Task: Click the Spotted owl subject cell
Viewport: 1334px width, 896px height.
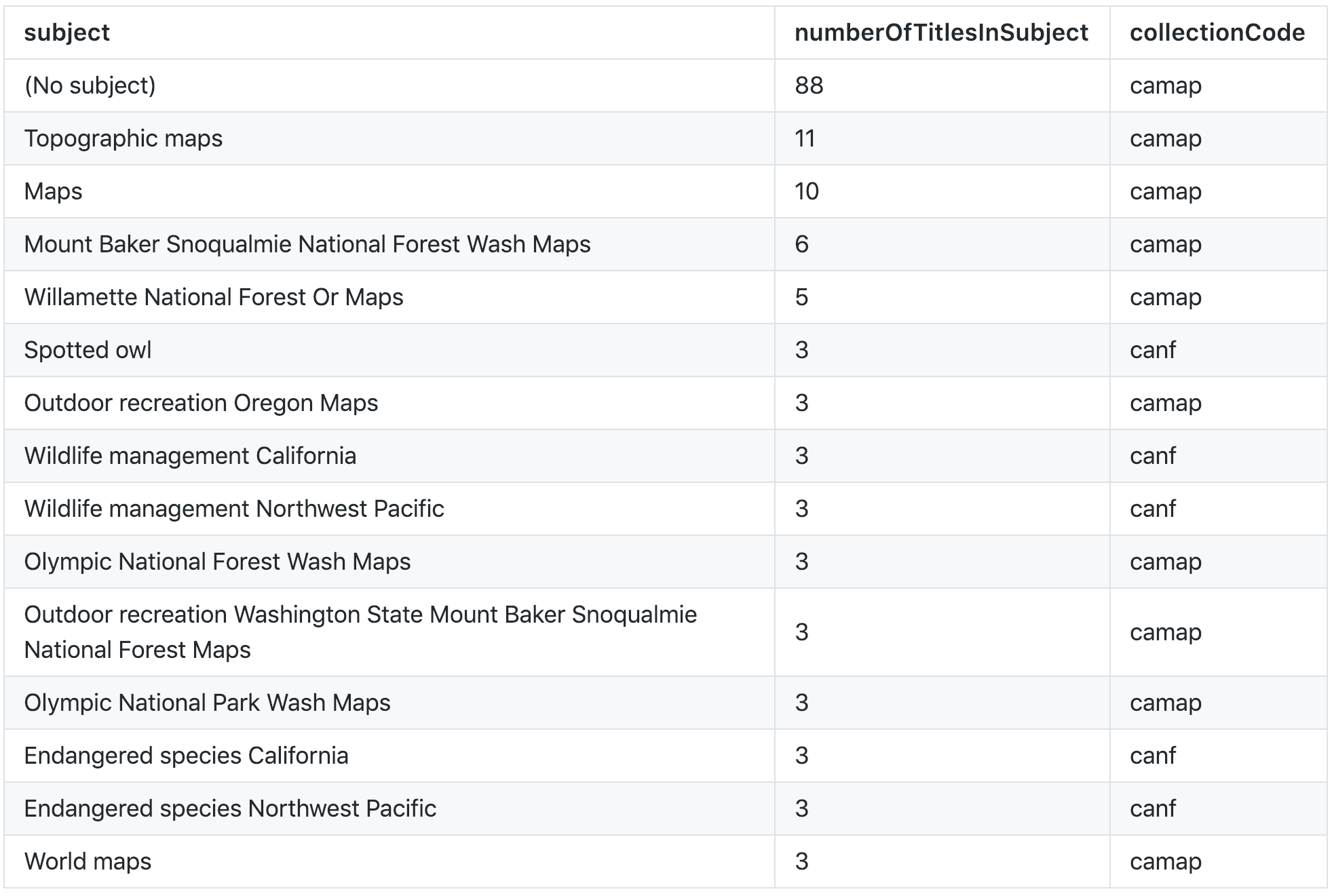Action: tap(88, 350)
